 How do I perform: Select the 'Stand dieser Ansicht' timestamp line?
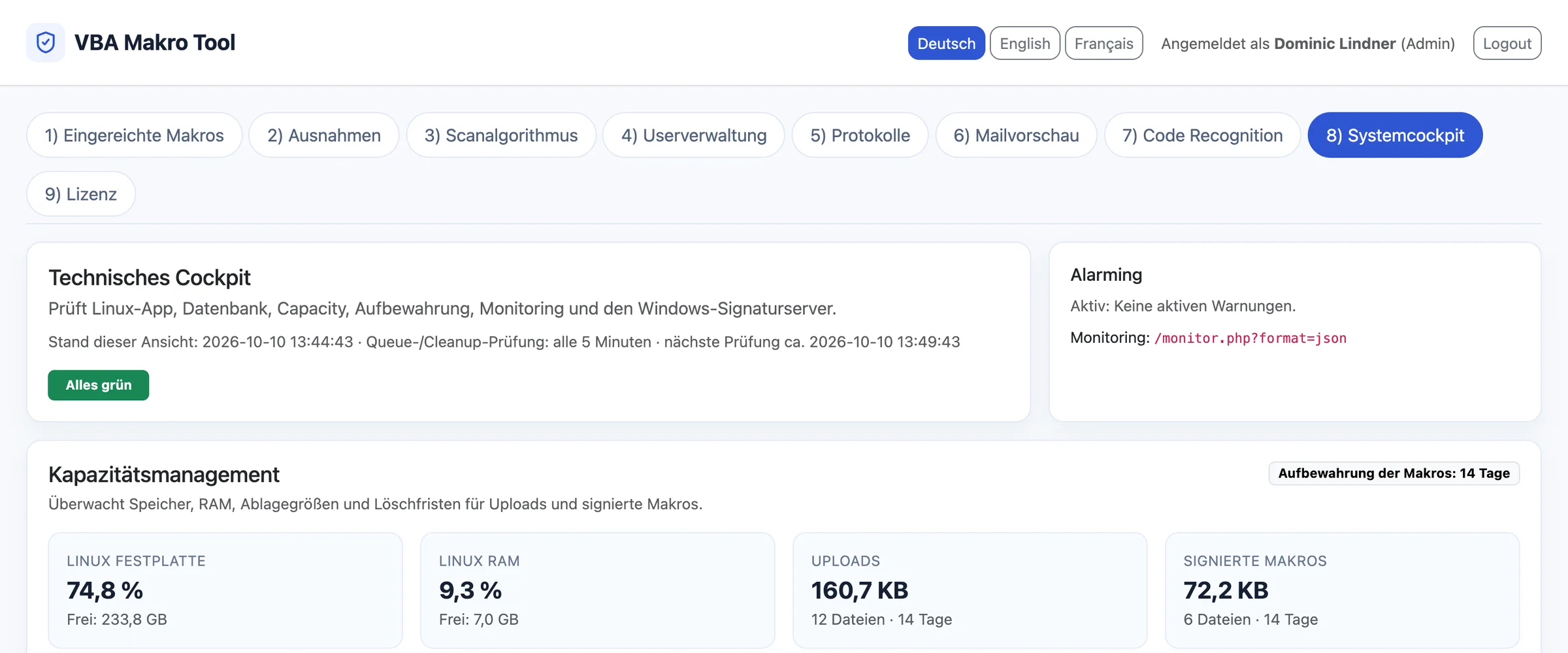tap(504, 342)
